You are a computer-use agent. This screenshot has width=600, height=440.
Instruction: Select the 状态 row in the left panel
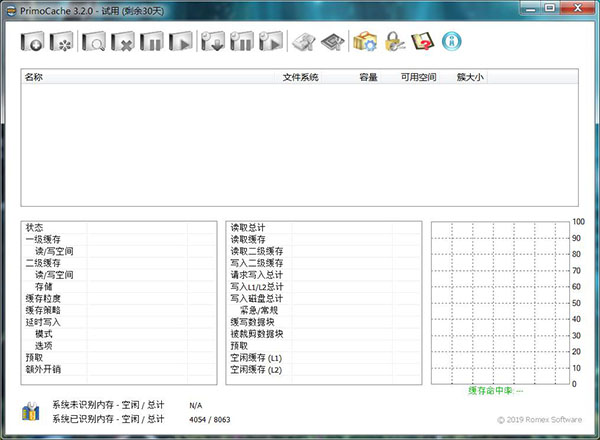(x=119, y=228)
